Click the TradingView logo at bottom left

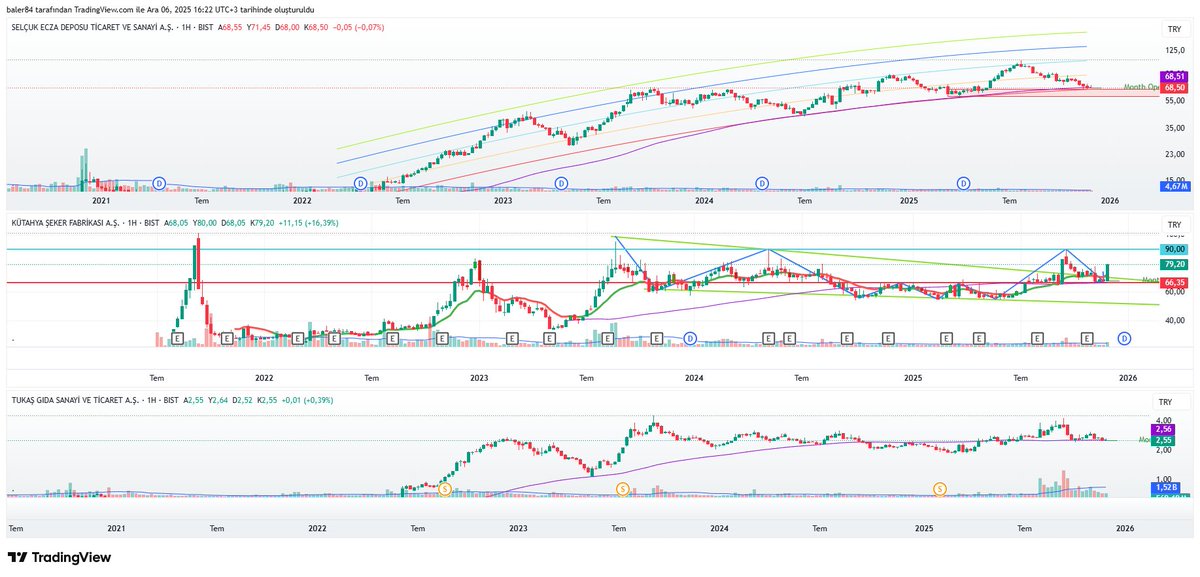(59, 557)
